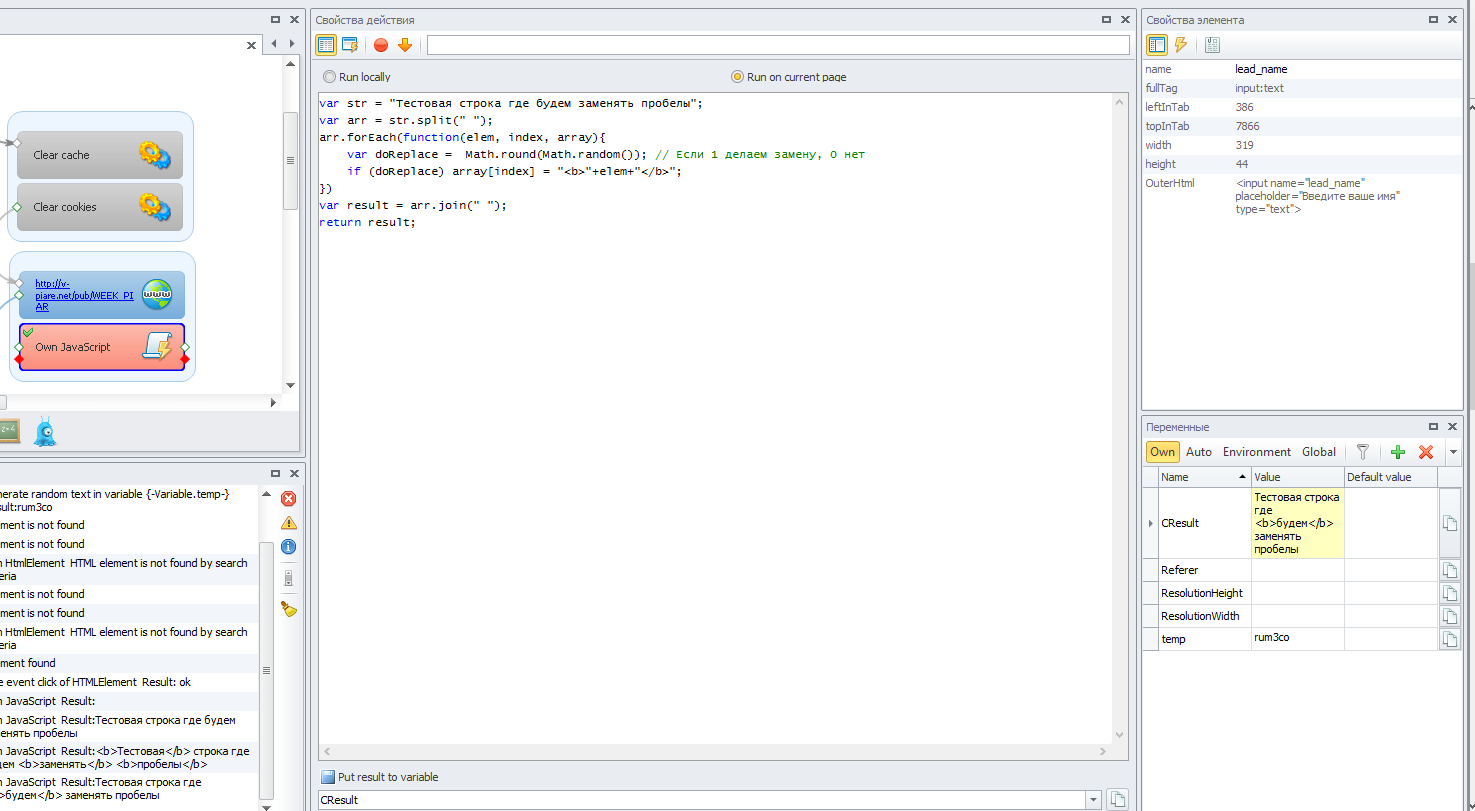Filter variables with the funnel icon
The width and height of the screenshot is (1475, 811).
pos(1362,452)
